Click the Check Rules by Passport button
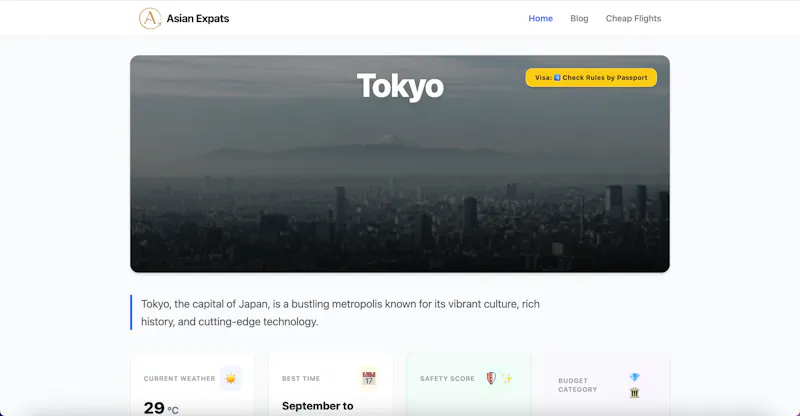The width and height of the screenshot is (800, 416). pyautogui.click(x=591, y=78)
